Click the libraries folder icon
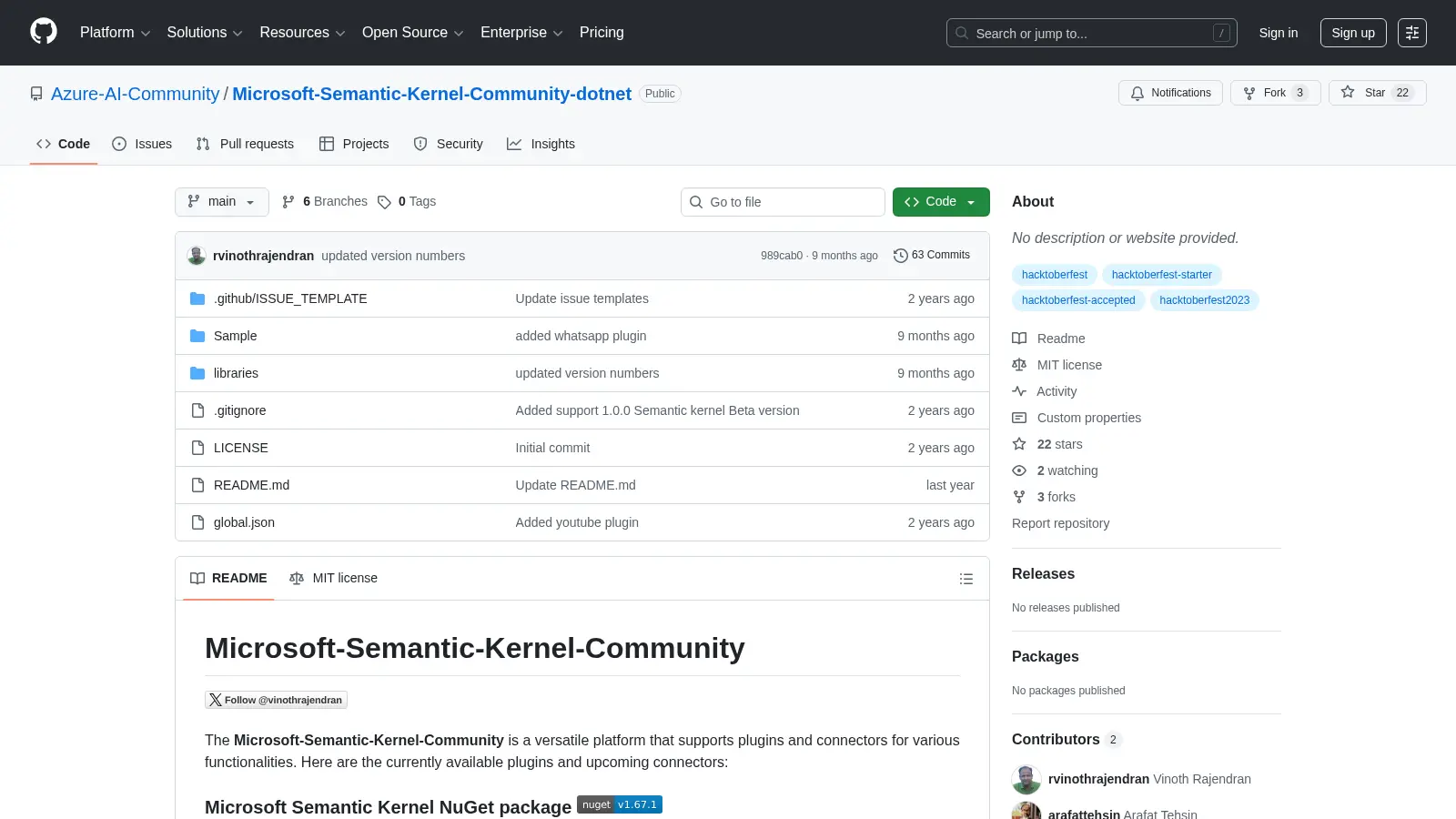Image resolution: width=1456 pixels, height=819 pixels. point(197,373)
